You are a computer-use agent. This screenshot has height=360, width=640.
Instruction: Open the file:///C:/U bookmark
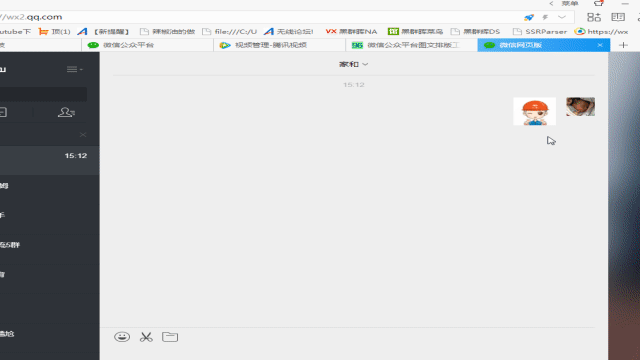point(230,31)
